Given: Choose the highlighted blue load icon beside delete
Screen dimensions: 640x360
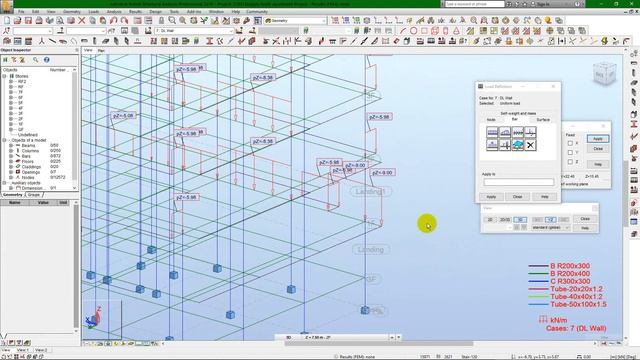Looking at the screenshot, I should tap(518, 145).
